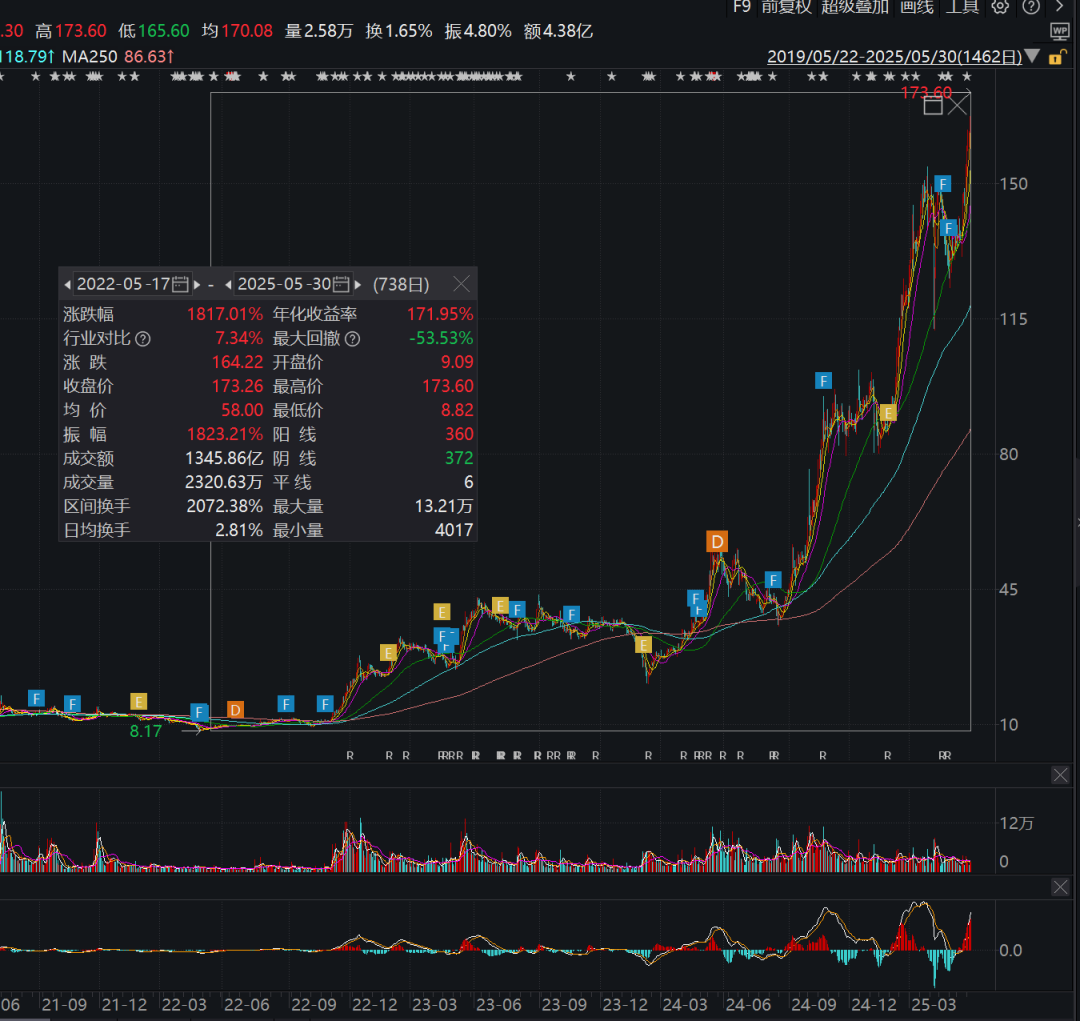Image resolution: width=1080 pixels, height=1021 pixels.
Task: Click the yellow E marker near 23-12 dip
Action: pos(643,645)
